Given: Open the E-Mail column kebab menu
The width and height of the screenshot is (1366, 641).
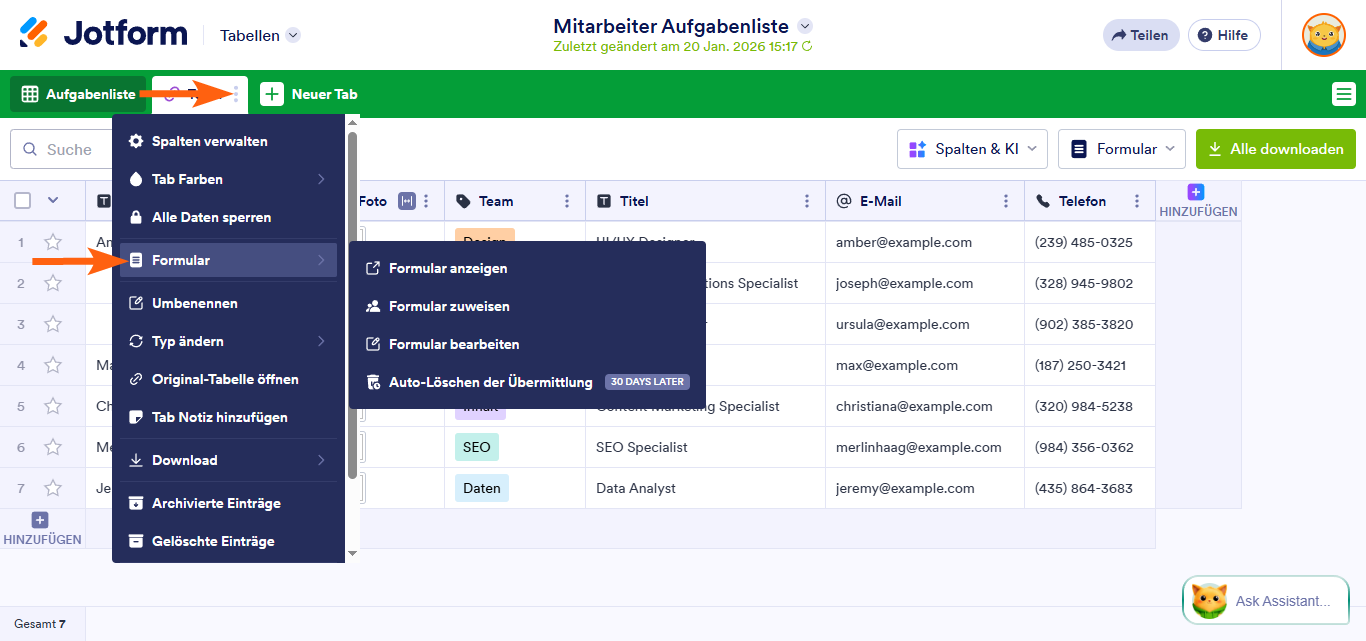Looking at the screenshot, I should [1007, 201].
